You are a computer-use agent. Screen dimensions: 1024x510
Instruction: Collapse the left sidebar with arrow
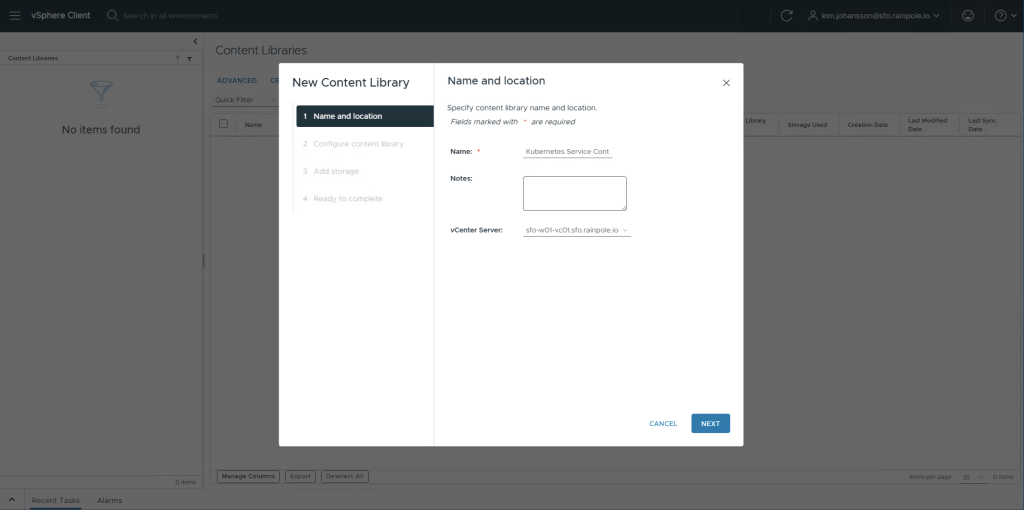tap(195, 41)
